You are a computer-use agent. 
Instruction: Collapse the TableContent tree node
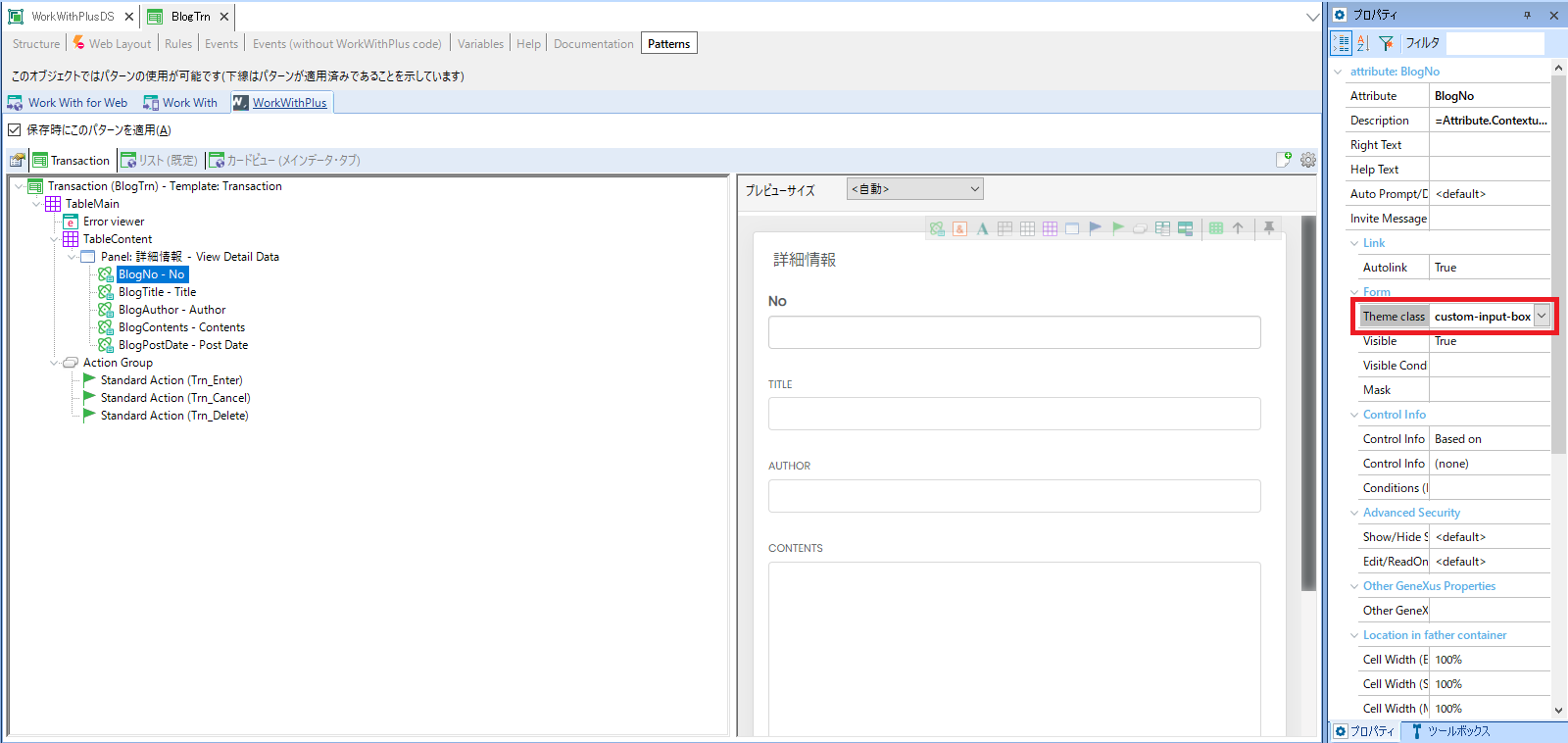[55, 239]
